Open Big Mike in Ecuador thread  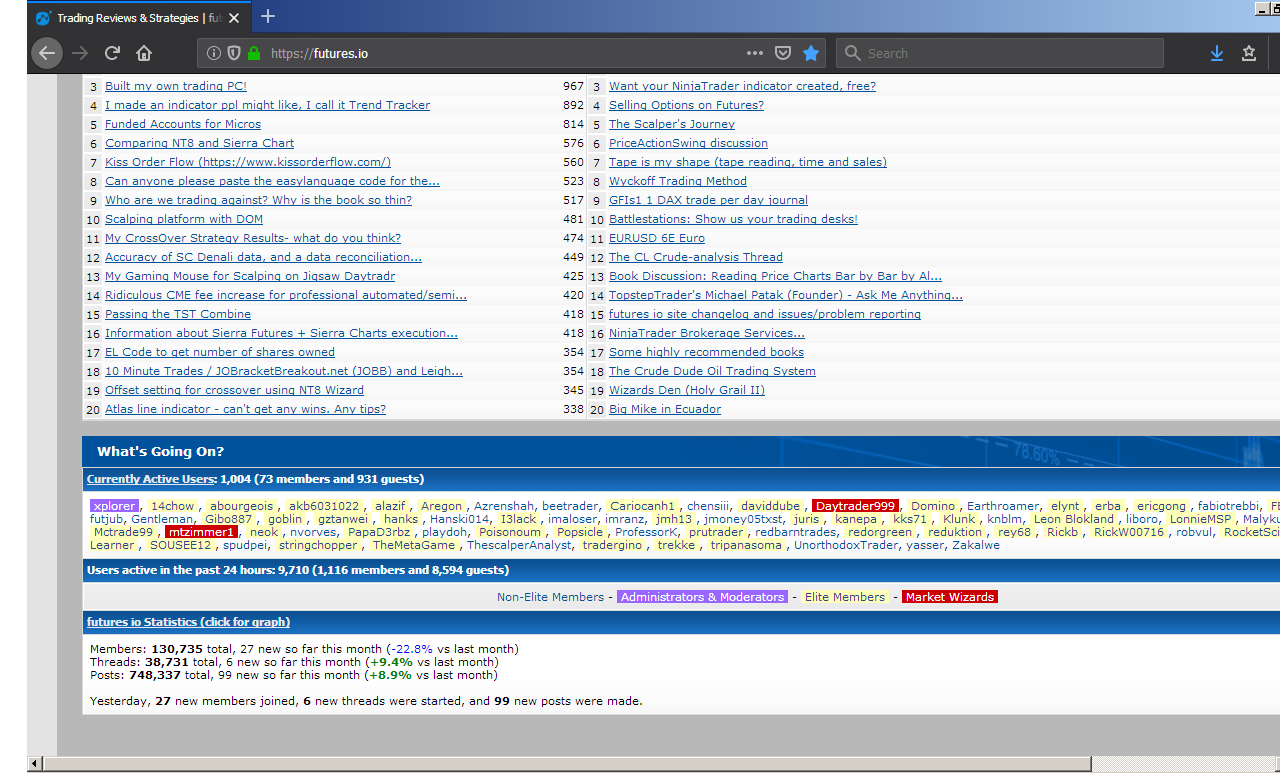click(665, 409)
